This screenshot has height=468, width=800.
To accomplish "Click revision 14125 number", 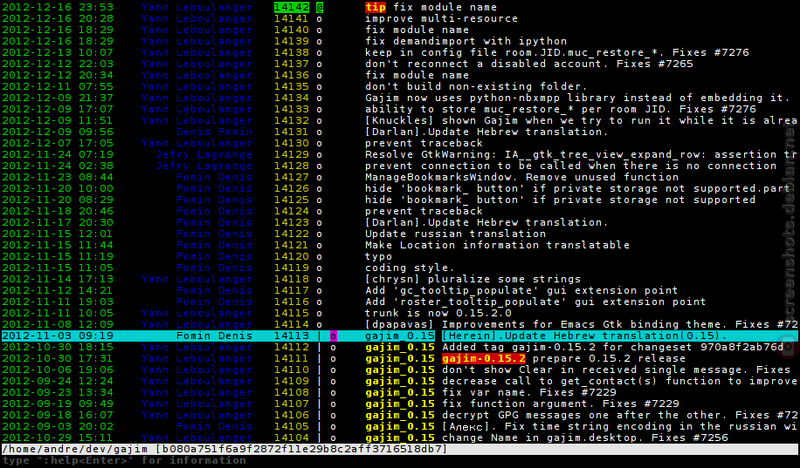I will 291,200.
